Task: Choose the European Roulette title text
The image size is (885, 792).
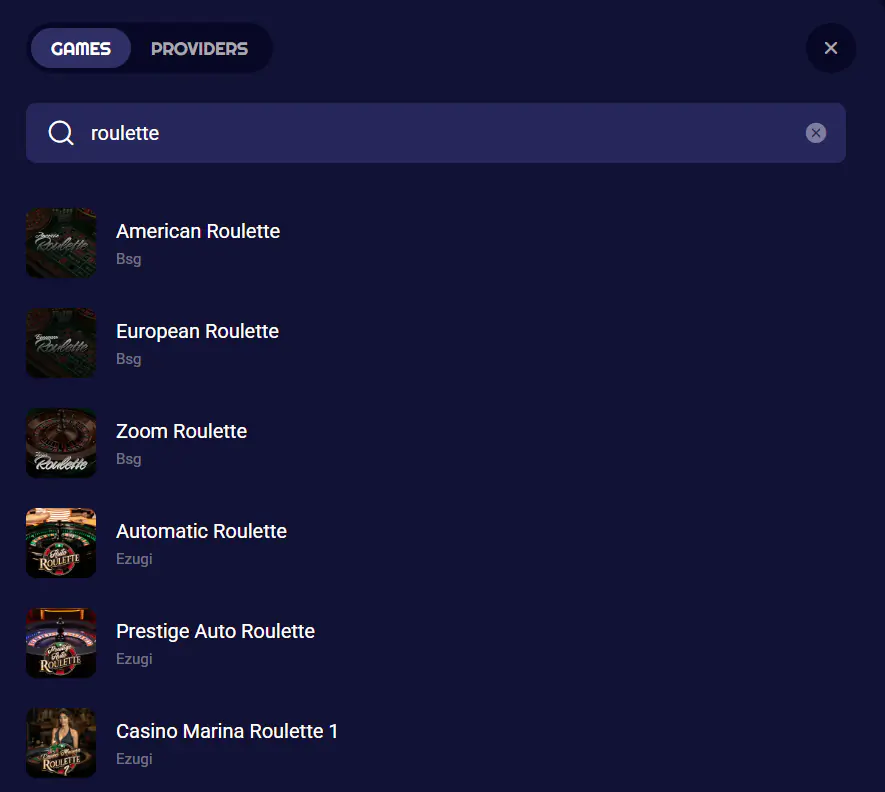Action: [x=197, y=331]
